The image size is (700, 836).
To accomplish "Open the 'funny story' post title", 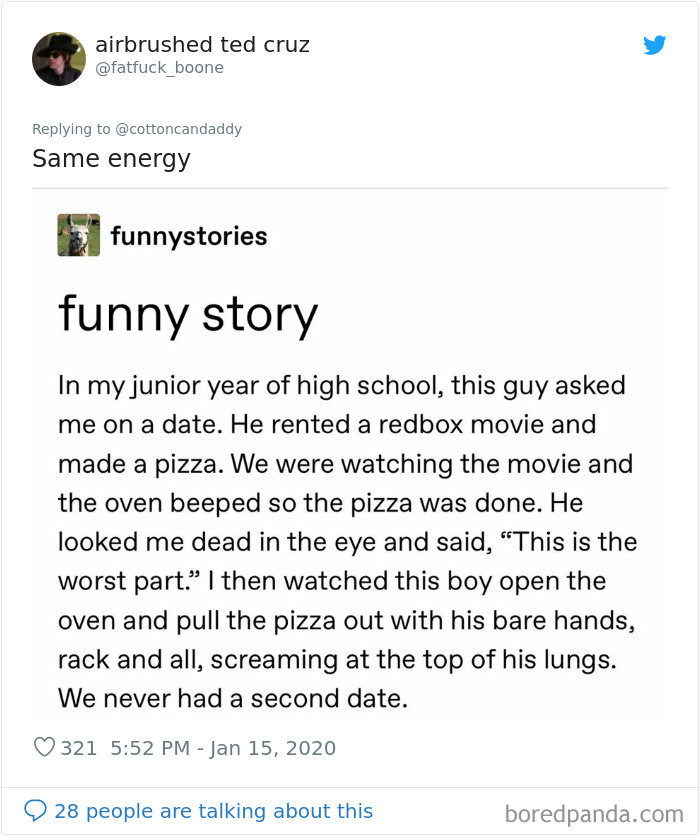I will 188,315.
